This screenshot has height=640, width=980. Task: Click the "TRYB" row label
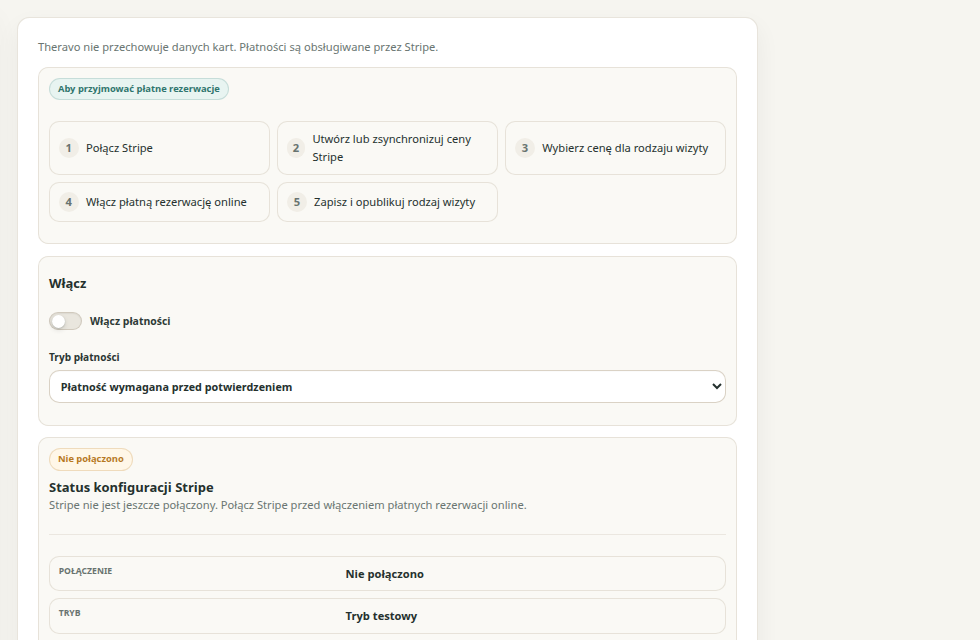[x=69, y=613]
